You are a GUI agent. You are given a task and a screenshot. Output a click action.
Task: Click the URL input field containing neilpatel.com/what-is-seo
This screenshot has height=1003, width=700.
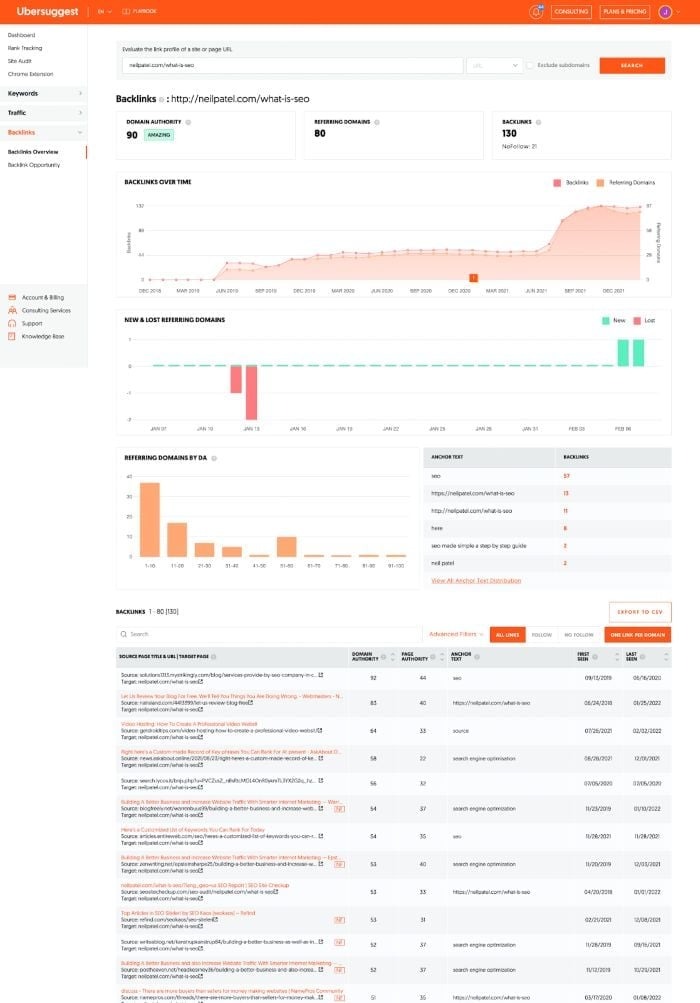click(292, 65)
